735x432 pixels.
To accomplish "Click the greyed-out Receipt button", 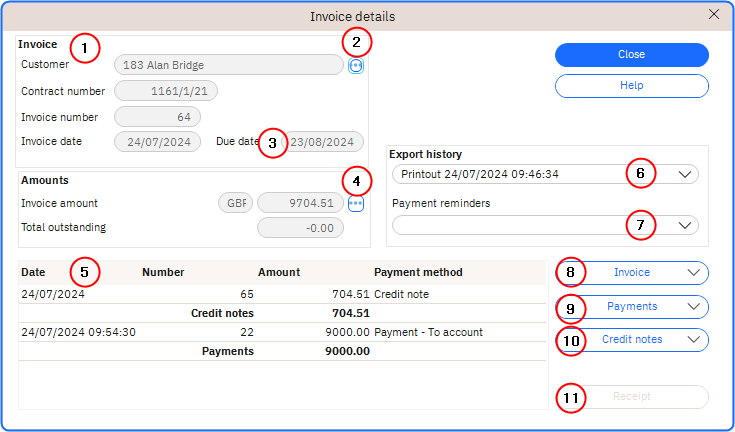I will tap(632, 397).
